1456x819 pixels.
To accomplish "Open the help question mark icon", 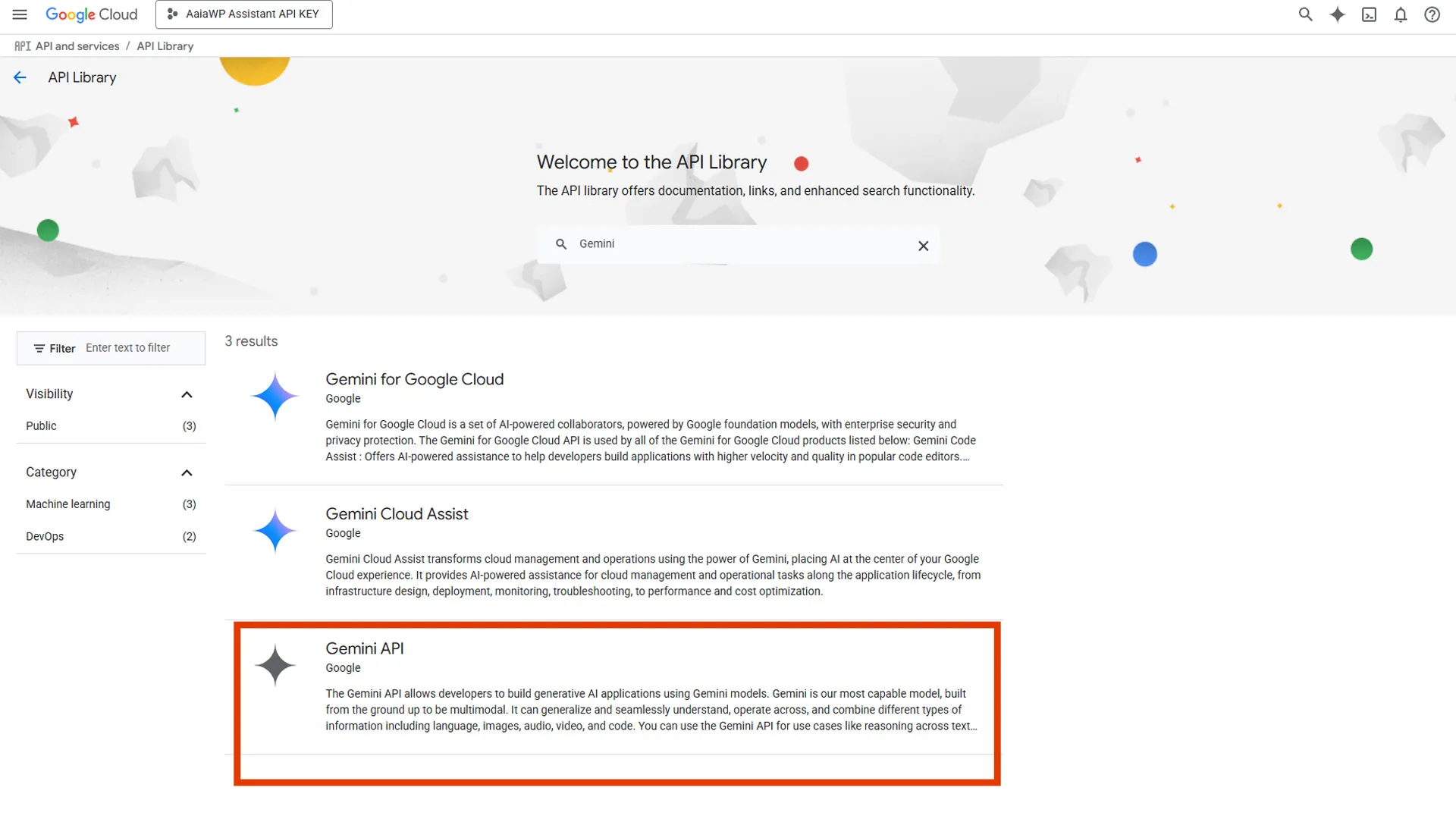I will click(x=1432, y=14).
